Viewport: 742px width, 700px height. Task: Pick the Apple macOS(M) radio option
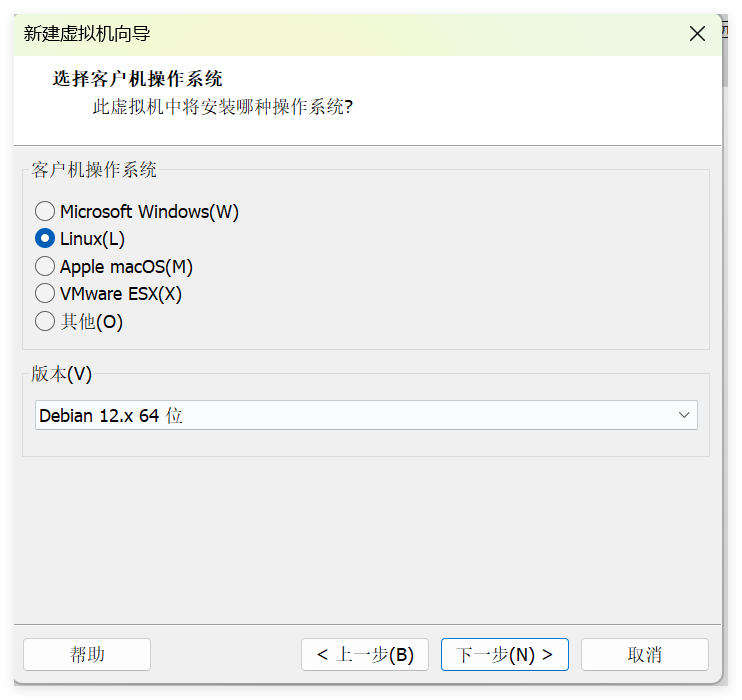[45, 267]
